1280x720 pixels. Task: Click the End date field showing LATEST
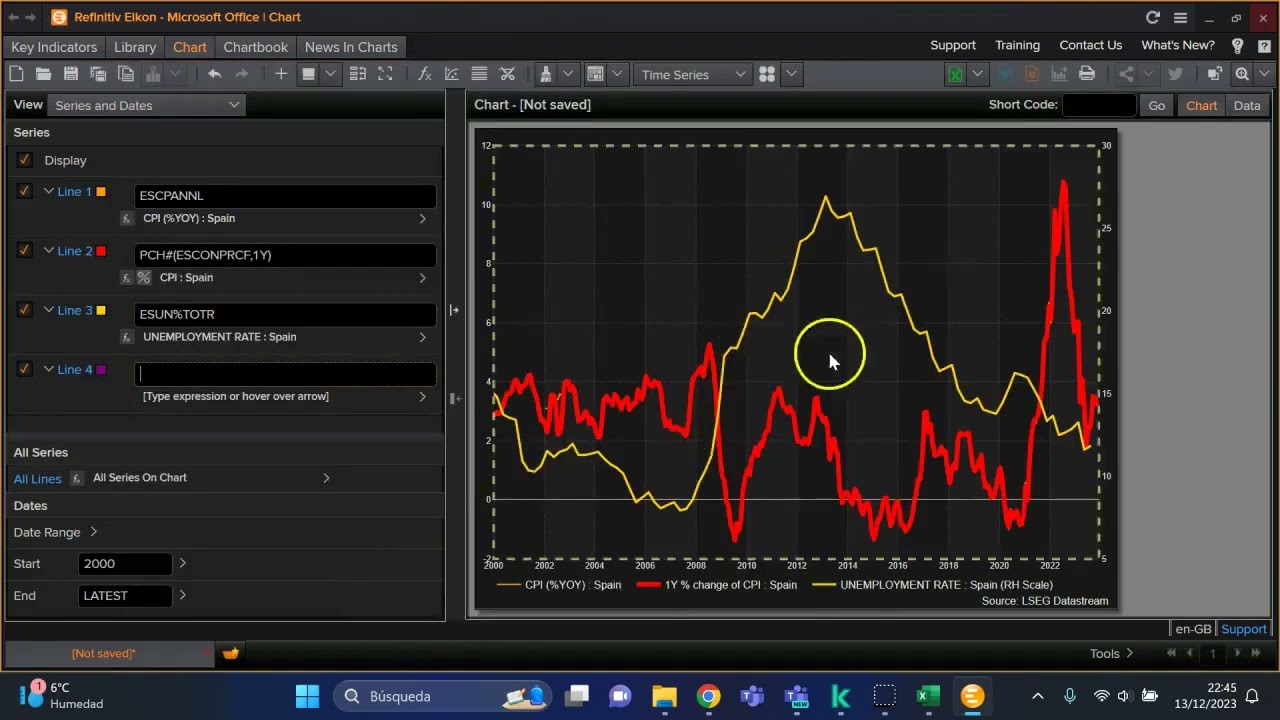(x=125, y=596)
